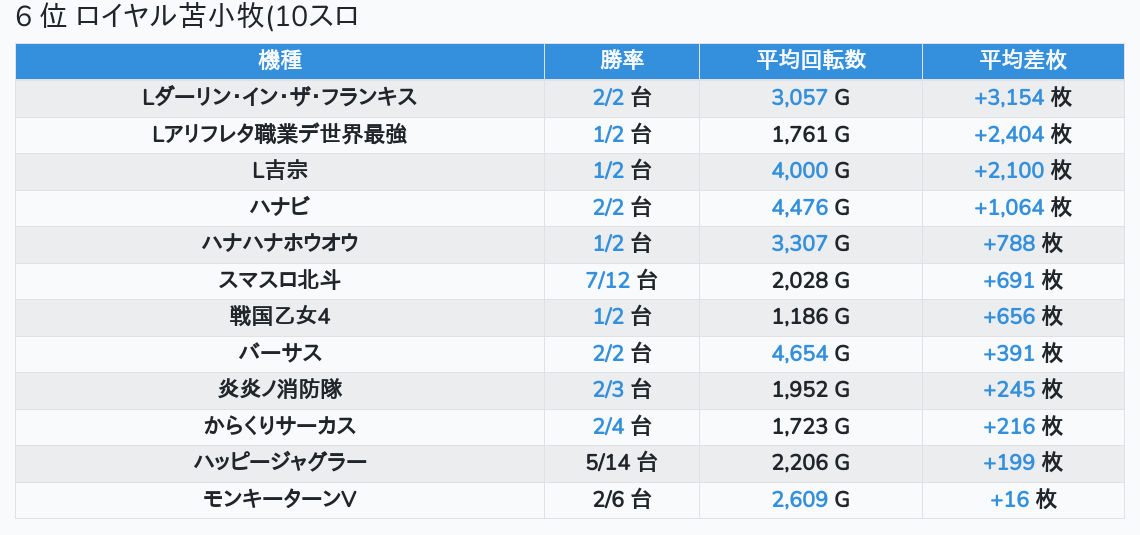Select the ハッピージャグラー entry
The image size is (1140, 535).
pyautogui.click(x=280, y=463)
